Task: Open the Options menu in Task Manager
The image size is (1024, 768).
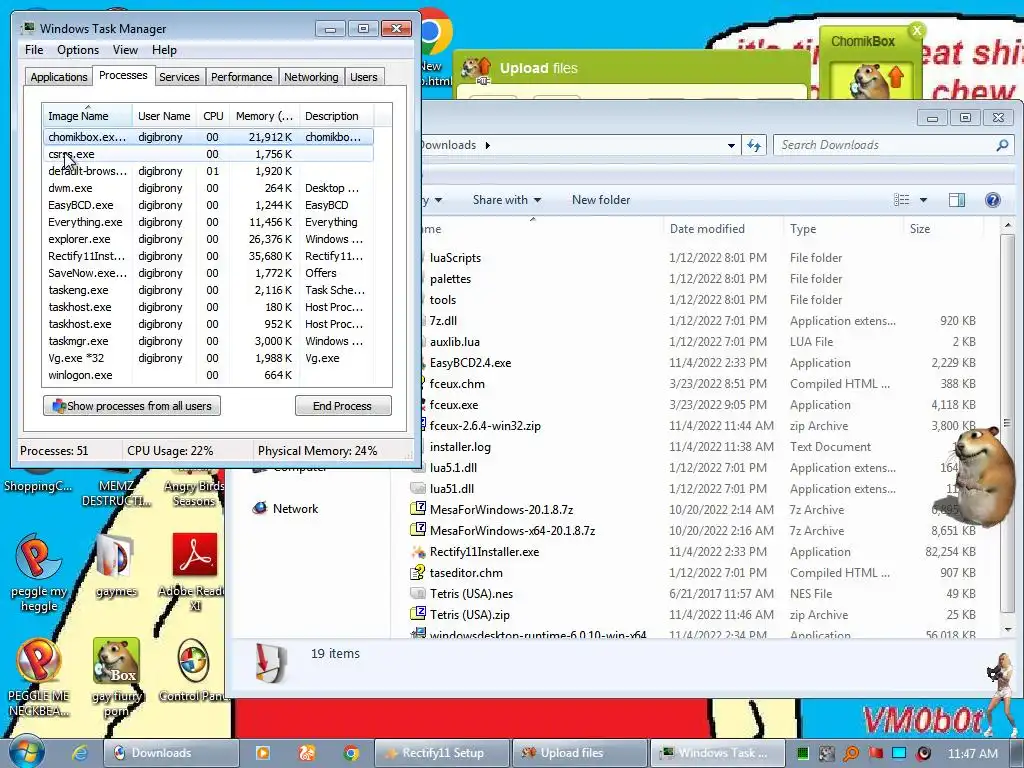Action: [x=78, y=50]
